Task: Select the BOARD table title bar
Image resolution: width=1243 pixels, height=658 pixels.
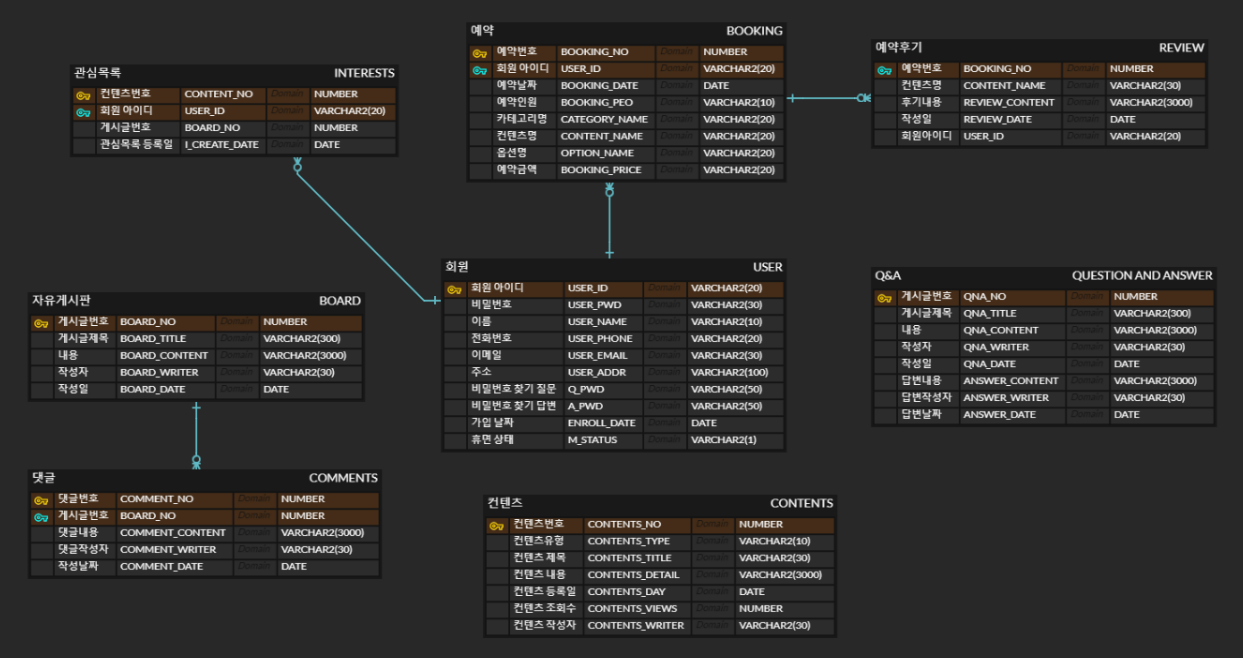Action: [x=195, y=300]
